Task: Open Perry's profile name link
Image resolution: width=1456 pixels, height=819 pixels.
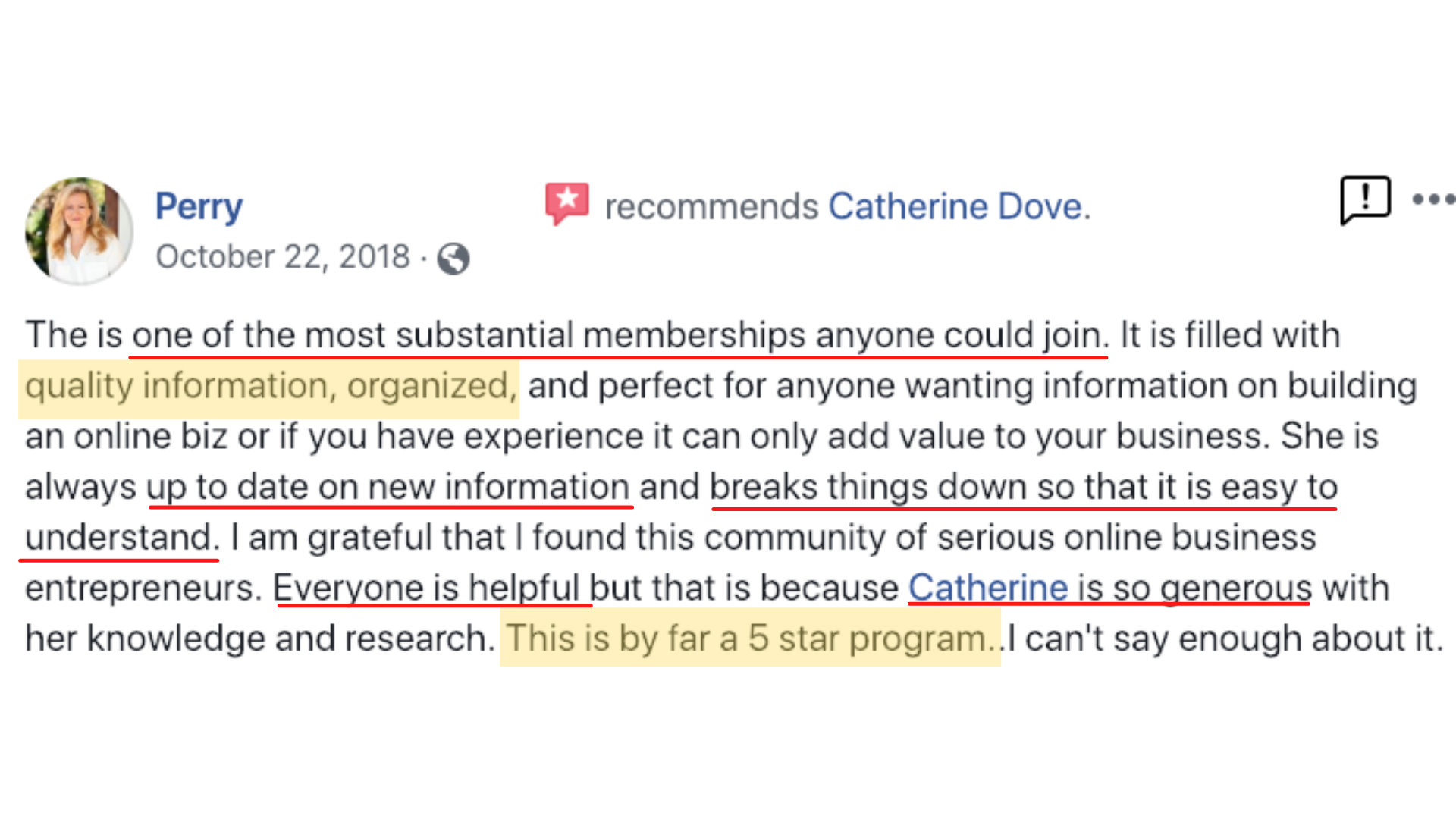Action: [199, 206]
